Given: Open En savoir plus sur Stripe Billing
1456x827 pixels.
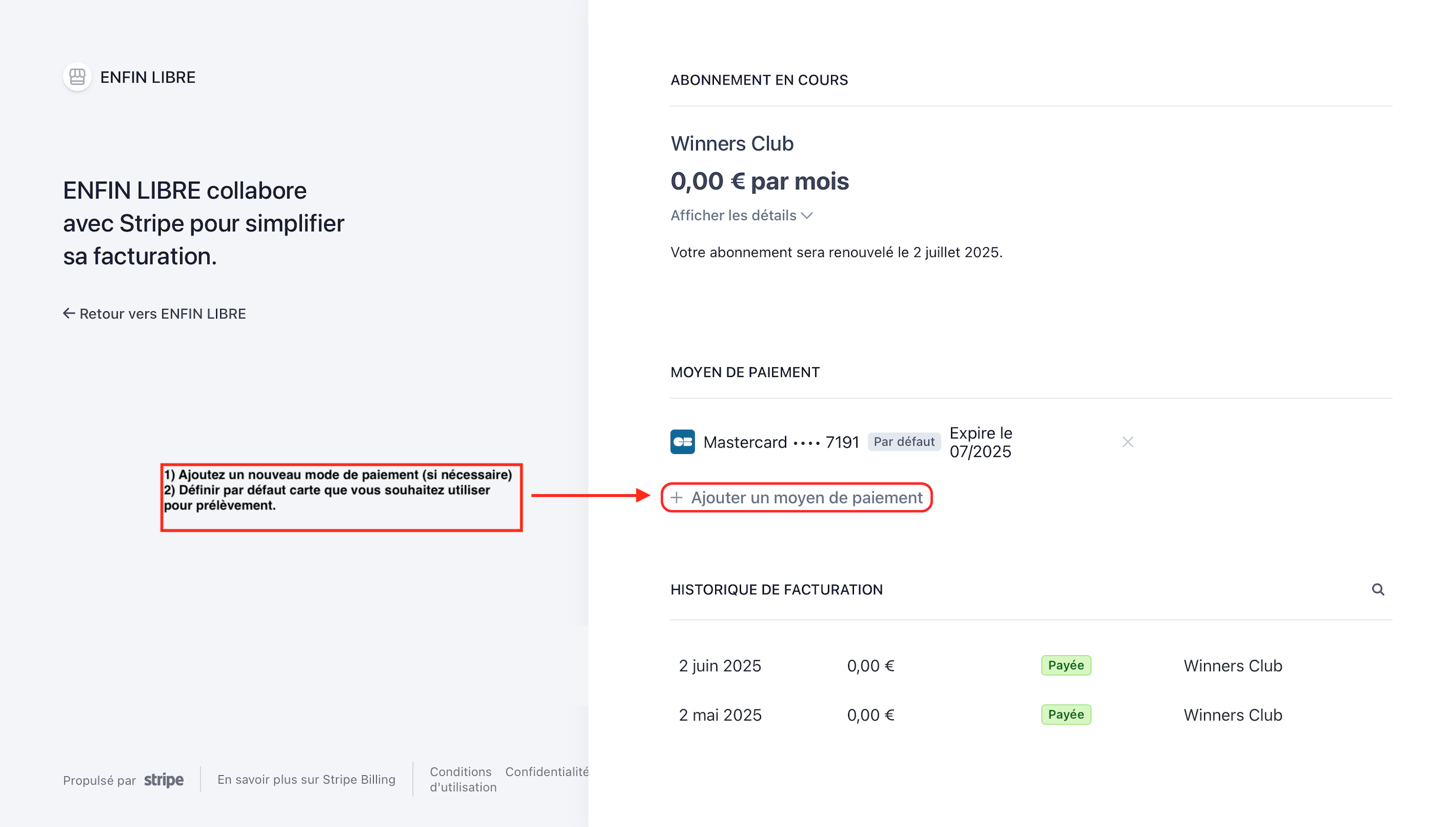Looking at the screenshot, I should 306,779.
